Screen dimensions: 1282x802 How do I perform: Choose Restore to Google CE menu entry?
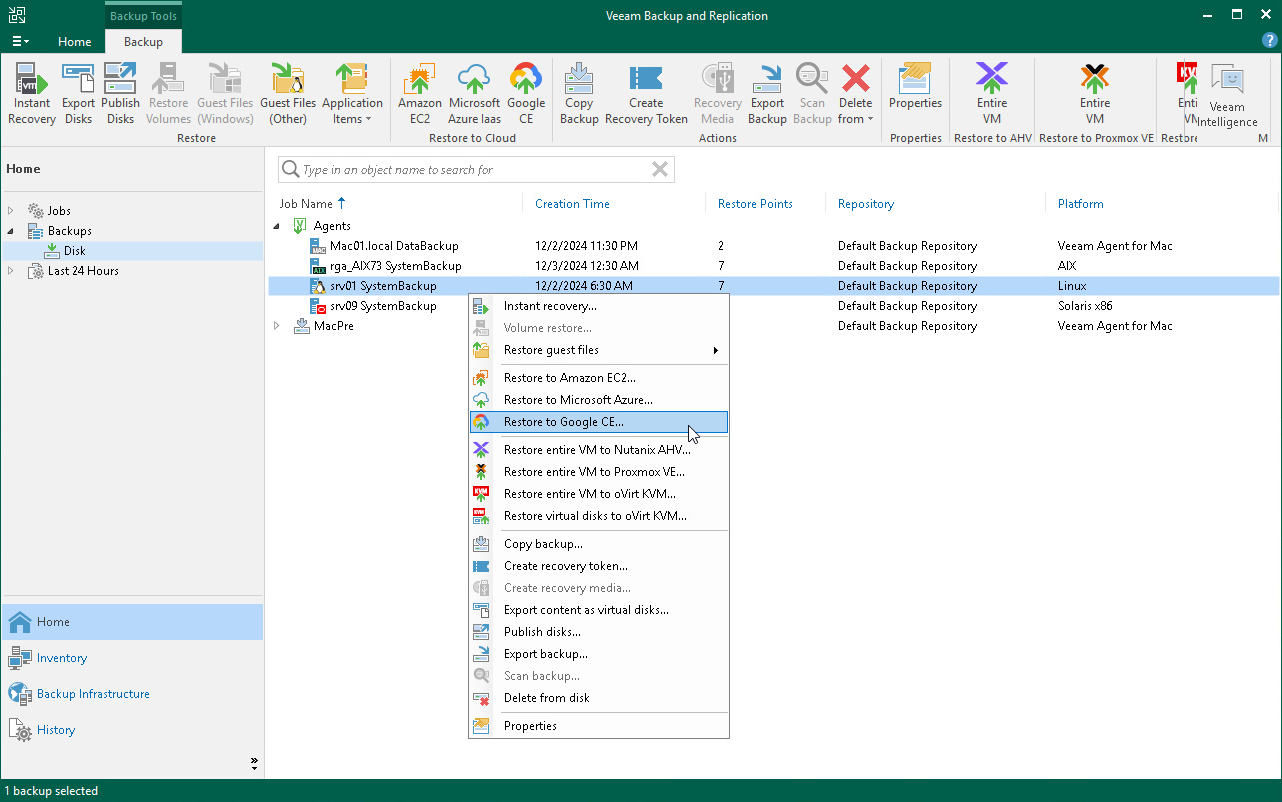coord(563,422)
